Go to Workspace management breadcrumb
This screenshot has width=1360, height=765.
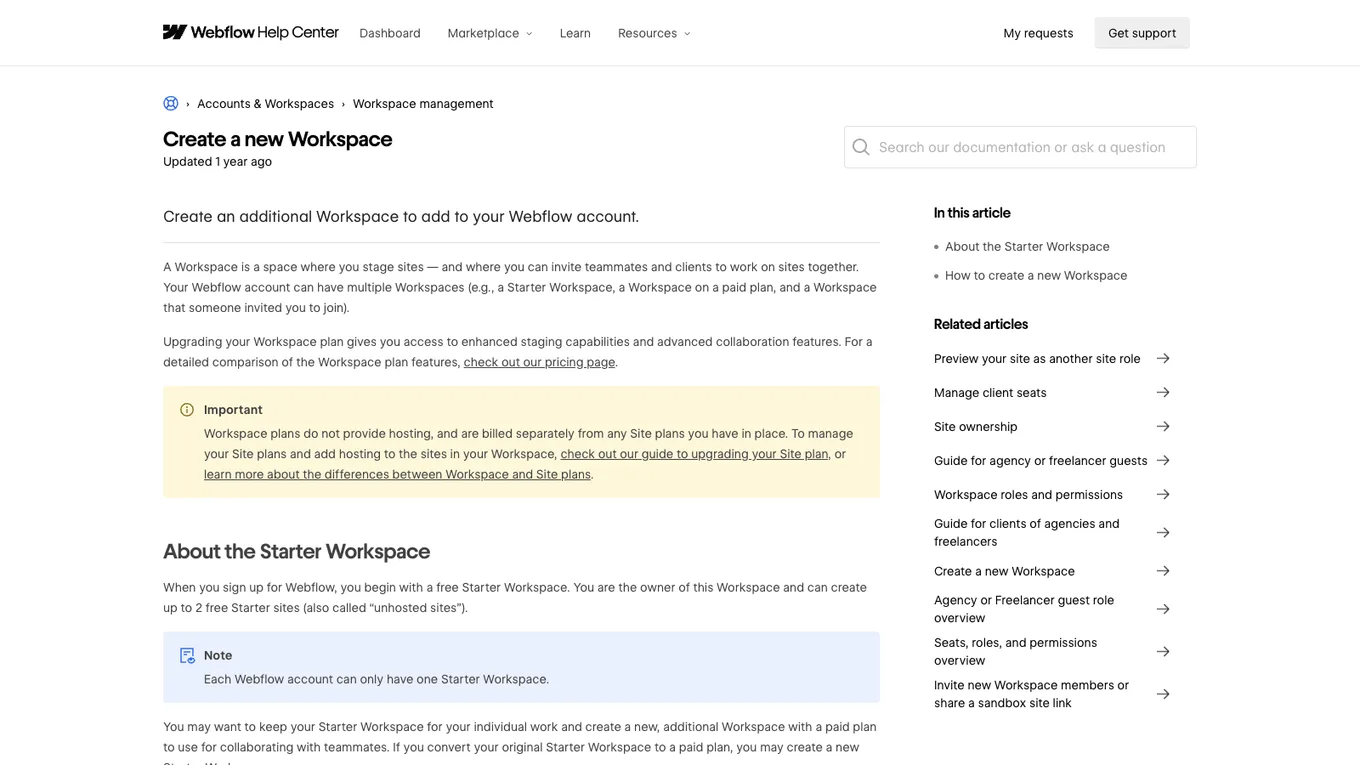(423, 104)
